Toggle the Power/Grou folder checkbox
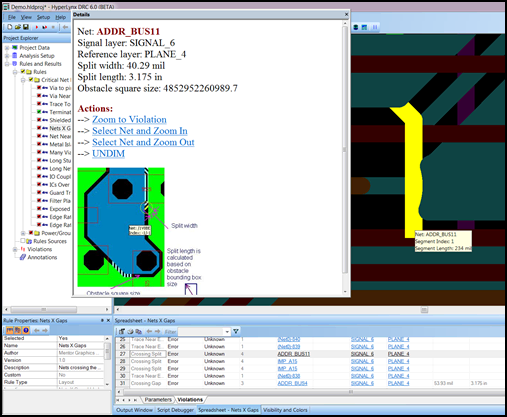Image resolution: width=507 pixels, height=417 pixels. [31, 233]
